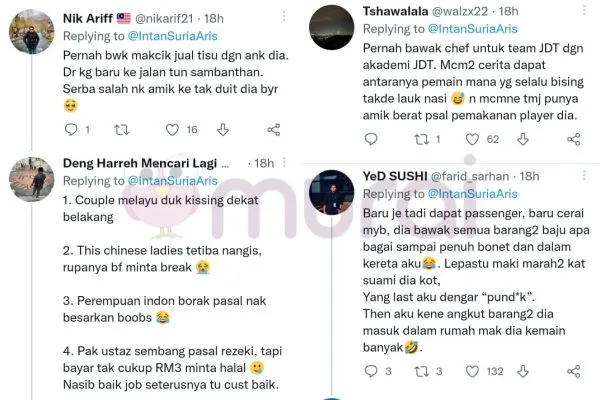Open more options on Tshawalala's tweet
Image resolution: width=600 pixels, height=400 pixels.
(x=584, y=10)
